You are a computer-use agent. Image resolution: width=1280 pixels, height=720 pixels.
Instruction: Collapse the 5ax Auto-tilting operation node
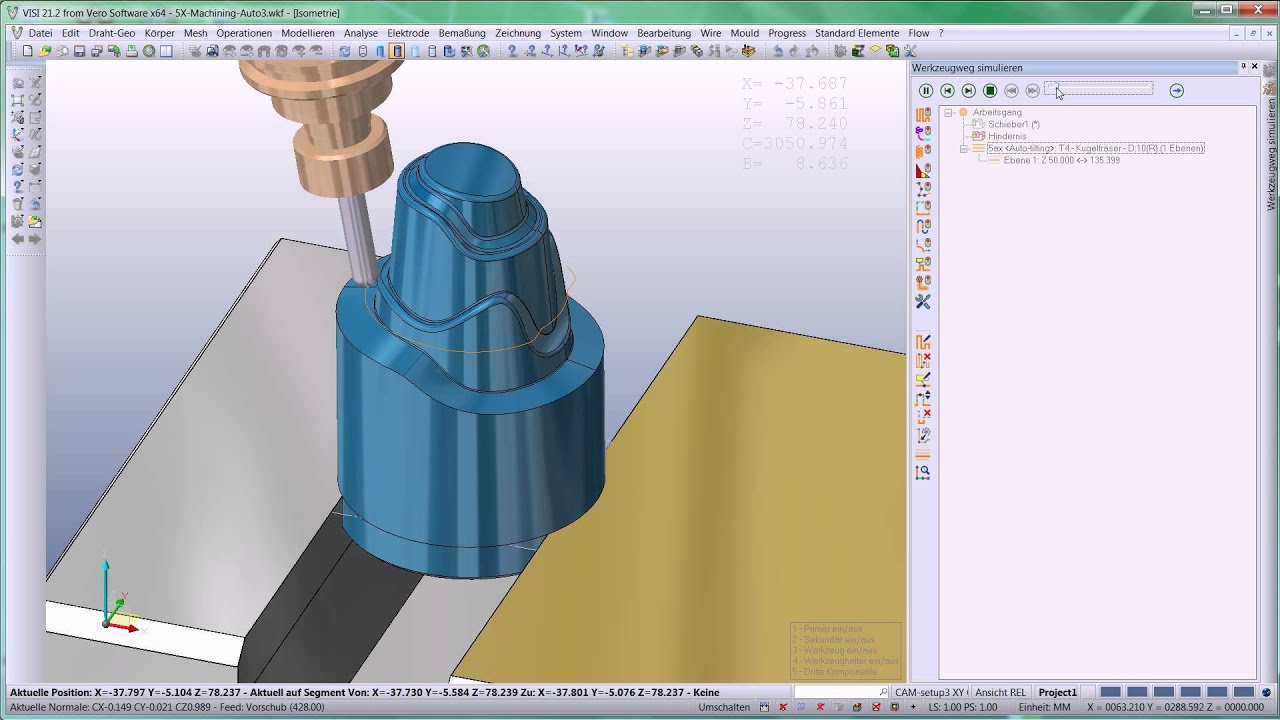(964, 148)
